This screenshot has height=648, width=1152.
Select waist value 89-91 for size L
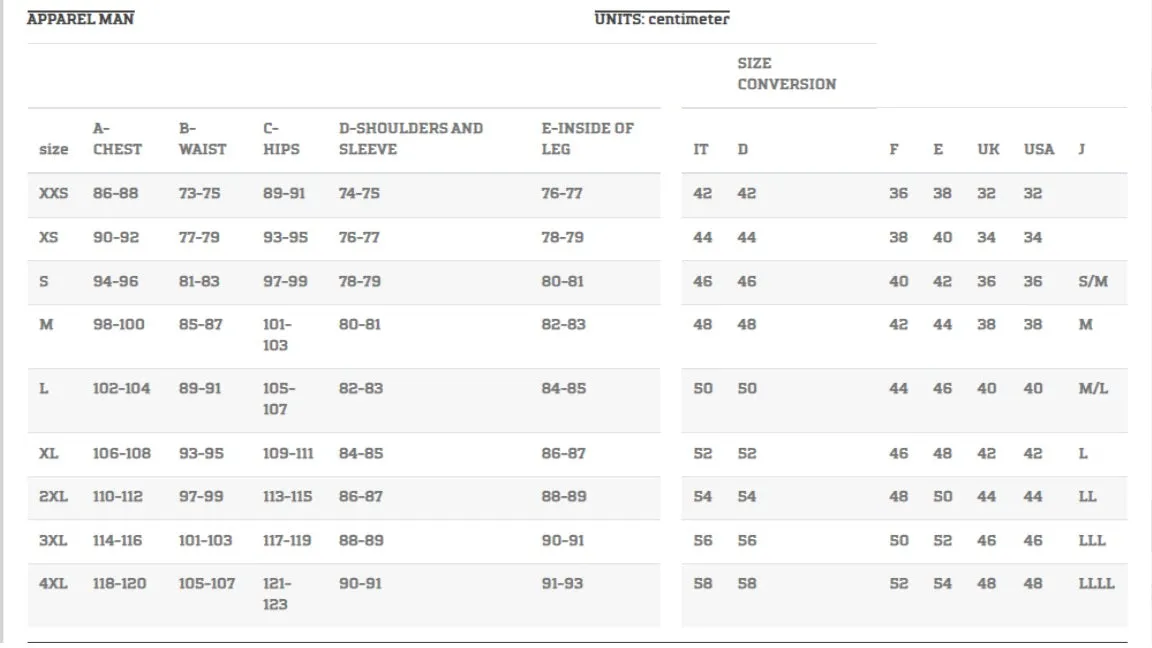200,389
